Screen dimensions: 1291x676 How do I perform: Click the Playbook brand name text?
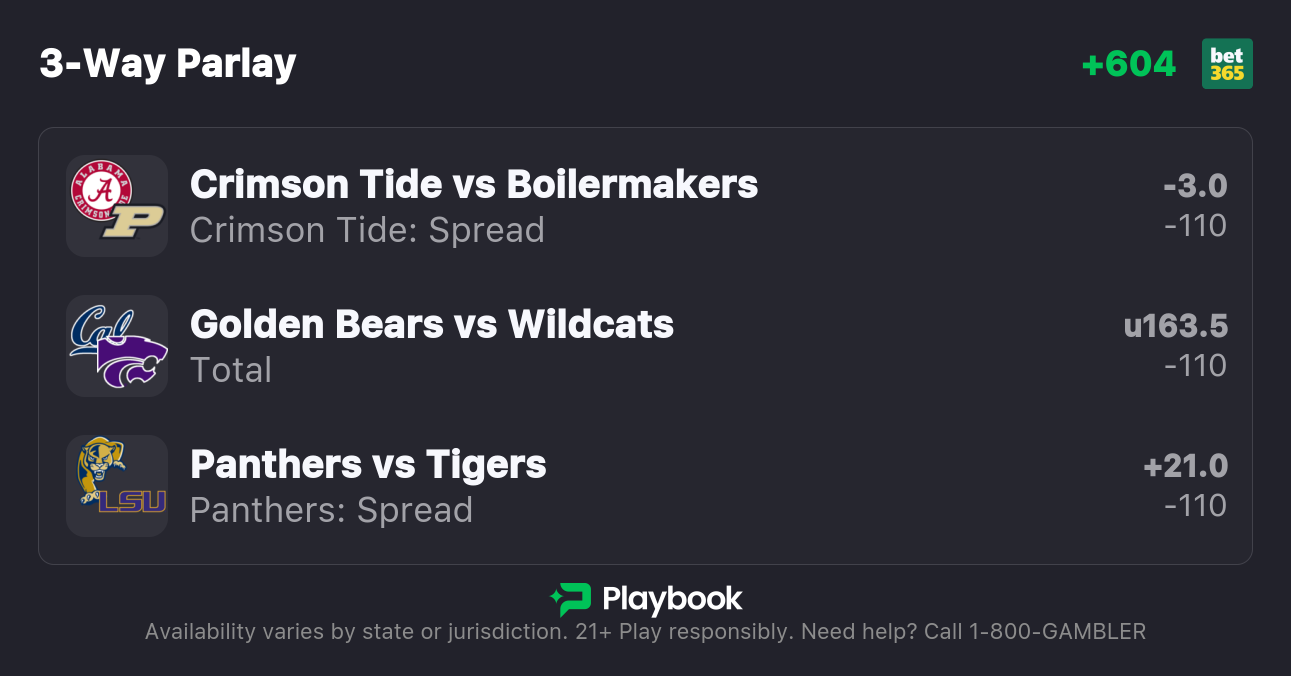[672, 599]
